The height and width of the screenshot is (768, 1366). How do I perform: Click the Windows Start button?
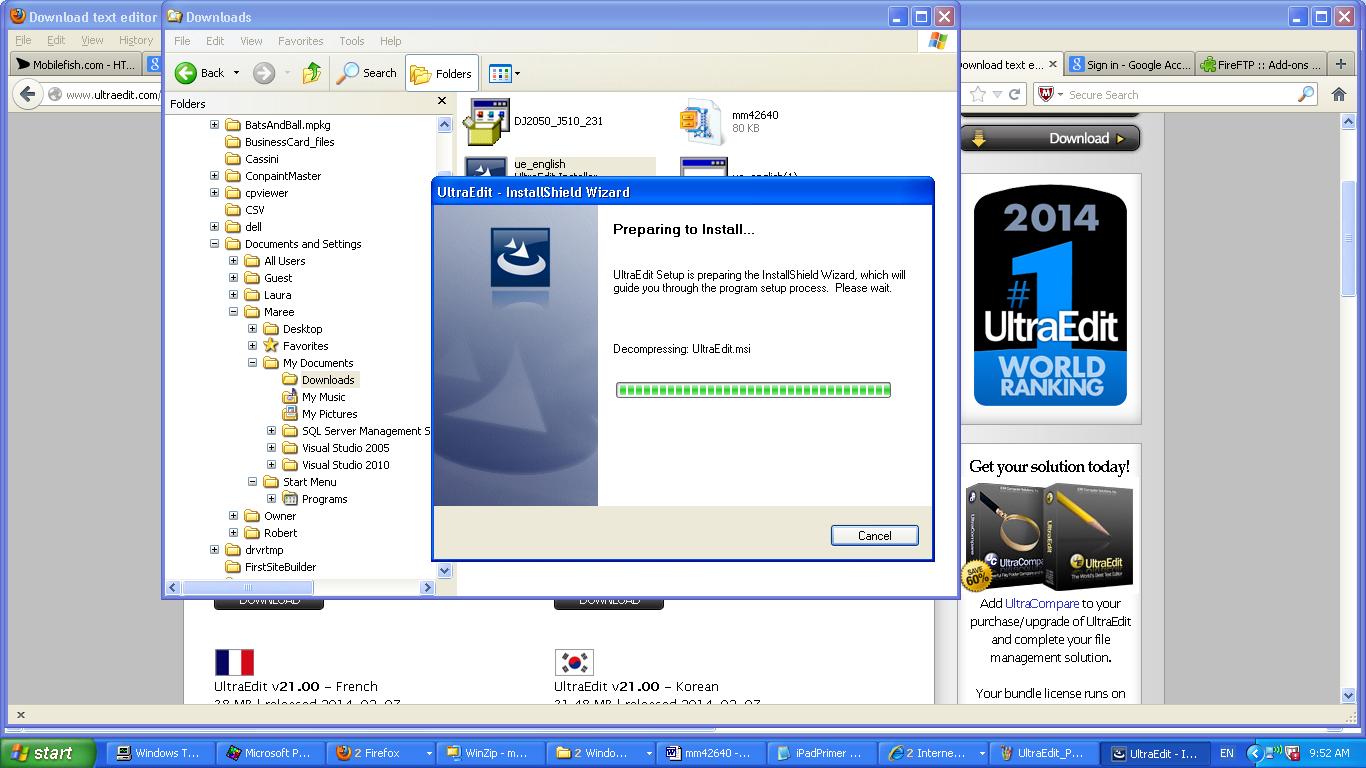tap(47, 753)
